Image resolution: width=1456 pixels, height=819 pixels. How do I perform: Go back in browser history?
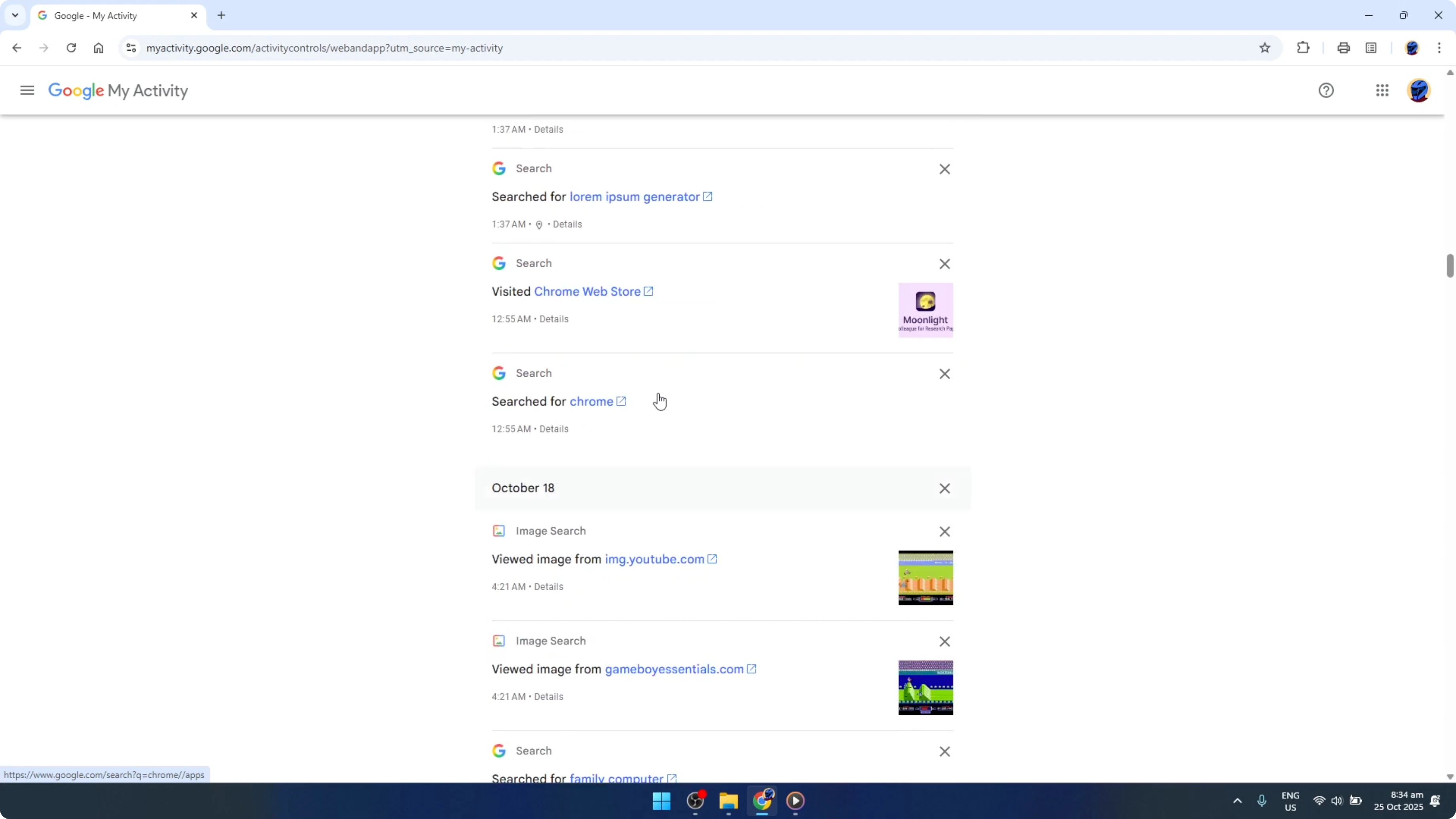16,48
